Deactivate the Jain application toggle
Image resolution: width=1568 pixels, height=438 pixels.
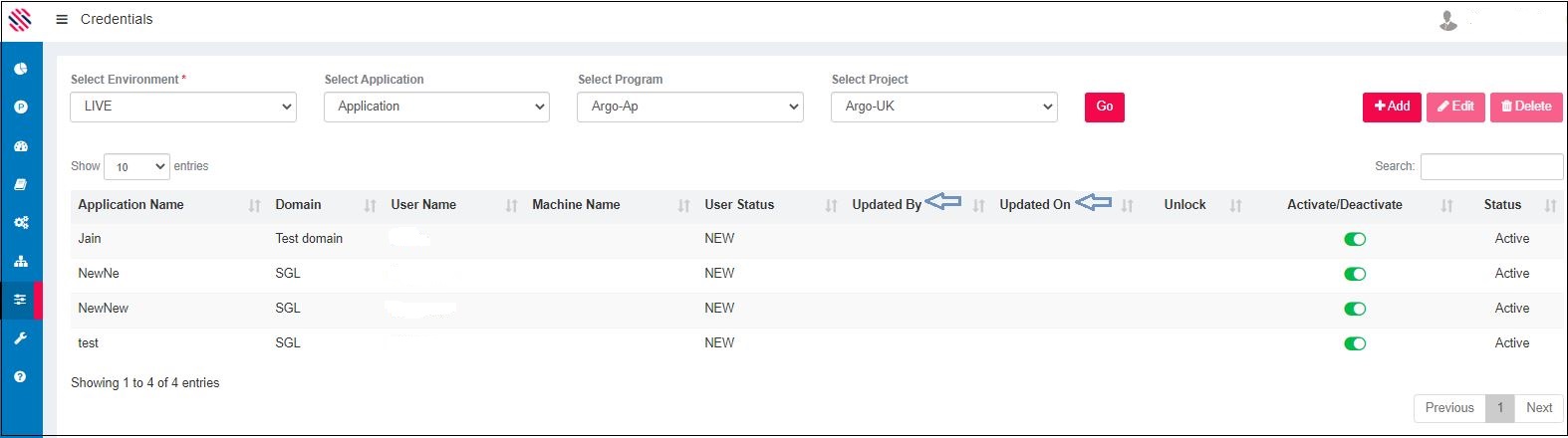1354,239
